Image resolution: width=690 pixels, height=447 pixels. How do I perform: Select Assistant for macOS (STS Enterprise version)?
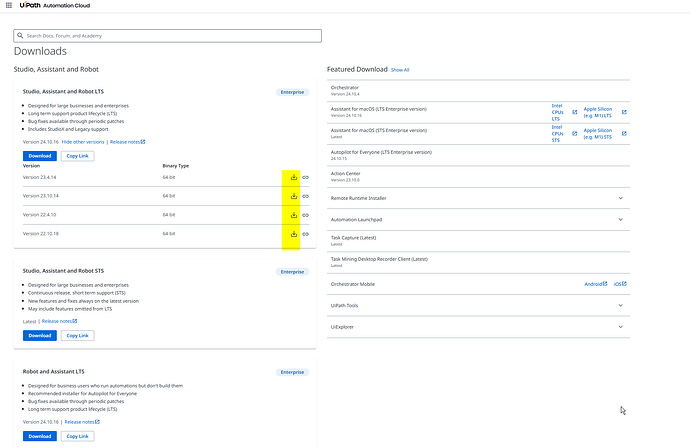[379, 131]
